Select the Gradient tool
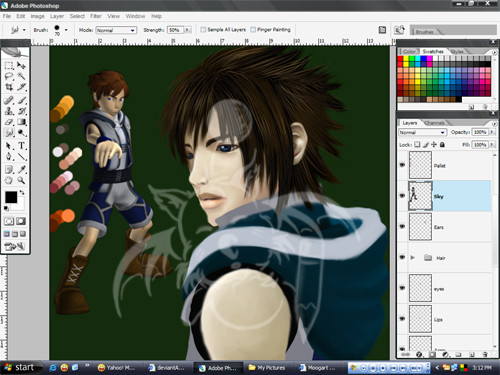The height and width of the screenshot is (375, 500). tap(21, 122)
